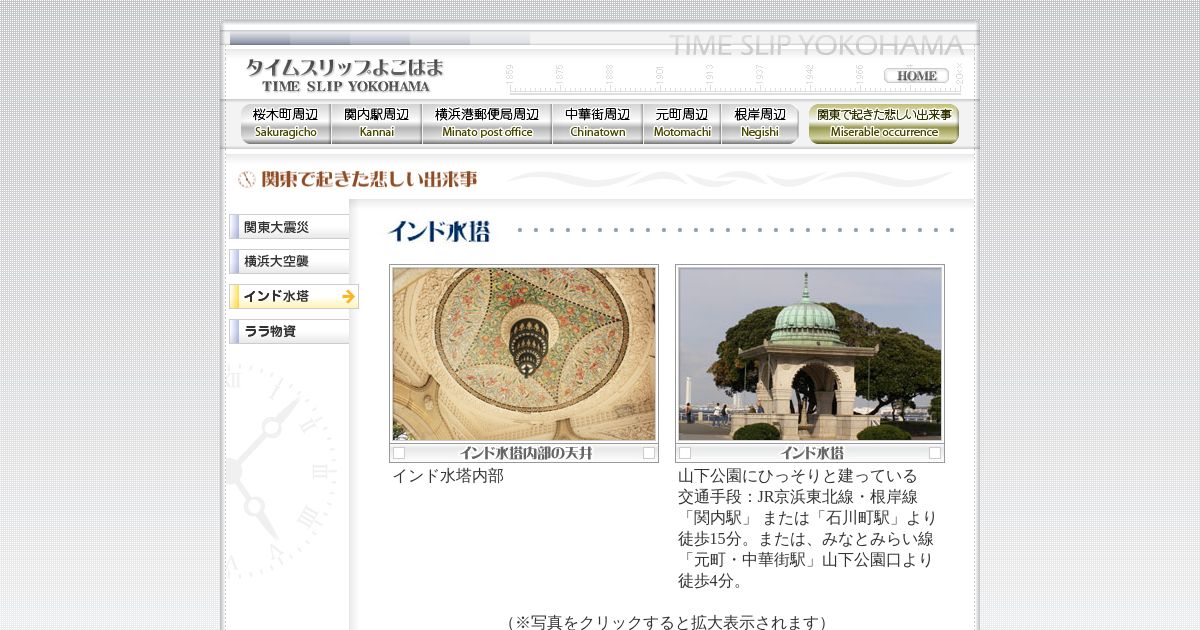Open the 元町周辺 Motomachi tab

coord(682,124)
